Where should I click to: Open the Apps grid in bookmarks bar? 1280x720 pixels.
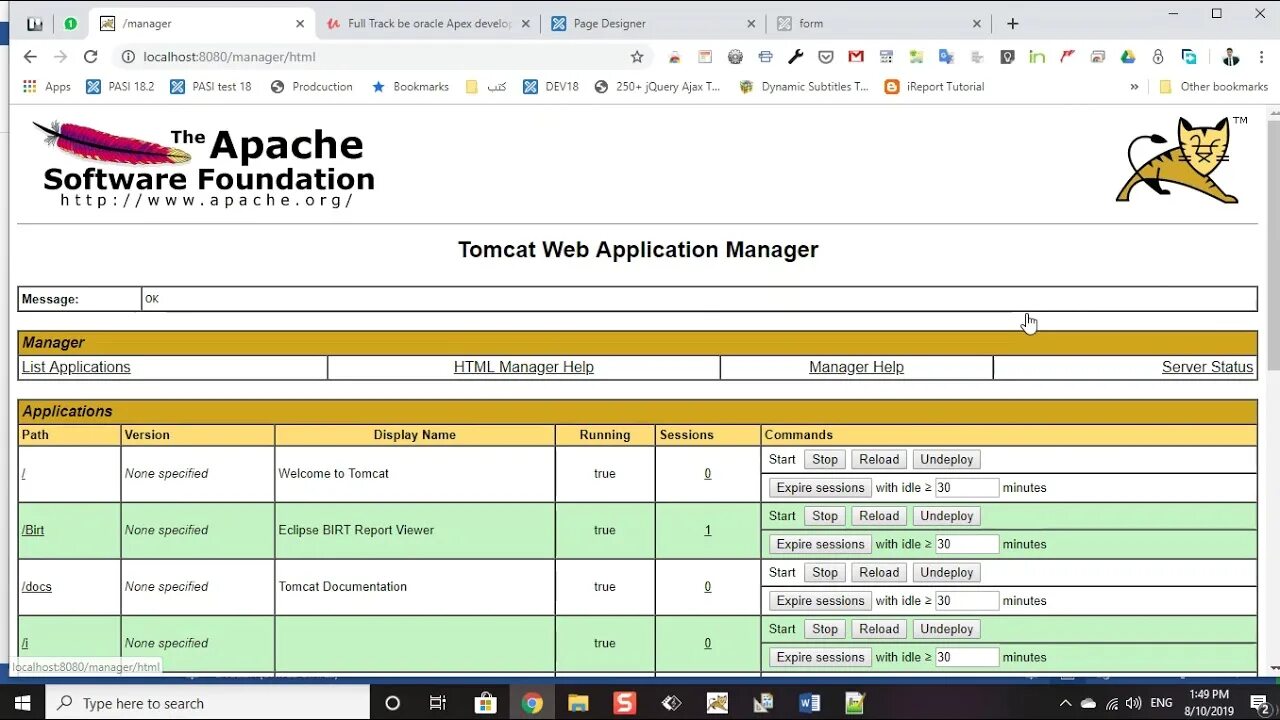[47, 87]
